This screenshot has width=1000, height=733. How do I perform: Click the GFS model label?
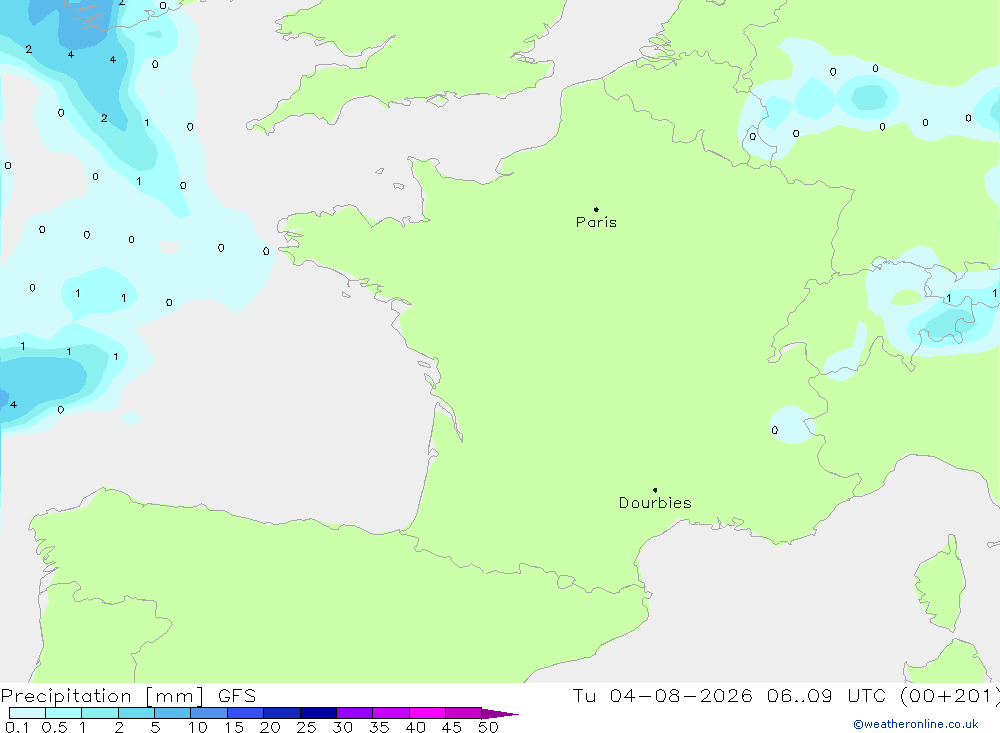click(x=237, y=696)
